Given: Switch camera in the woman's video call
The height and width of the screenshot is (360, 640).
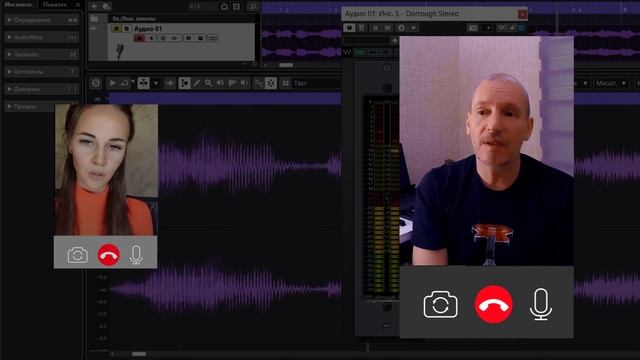Looking at the screenshot, I should point(78,255).
